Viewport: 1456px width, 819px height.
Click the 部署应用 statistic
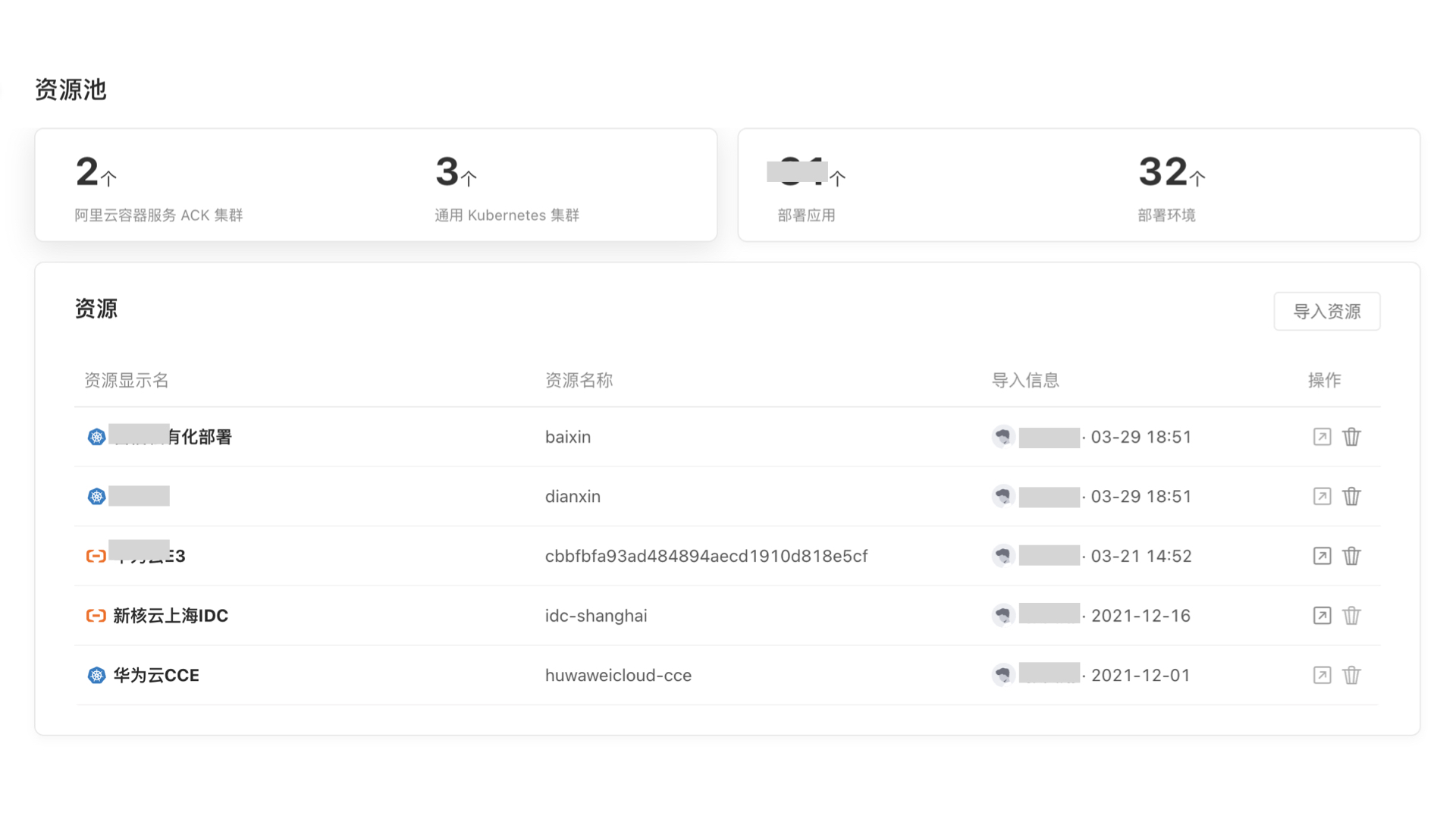pyautogui.click(x=806, y=215)
